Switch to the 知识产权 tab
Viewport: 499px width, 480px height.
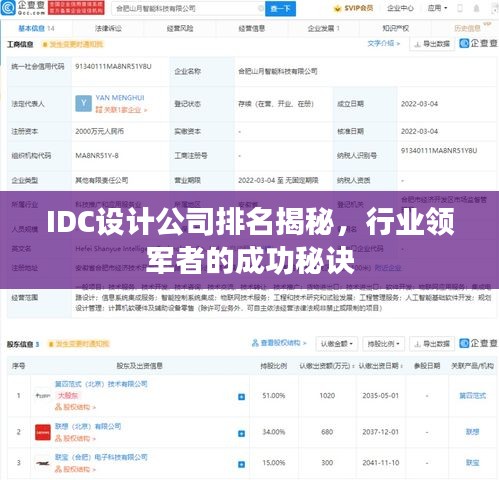(395, 28)
